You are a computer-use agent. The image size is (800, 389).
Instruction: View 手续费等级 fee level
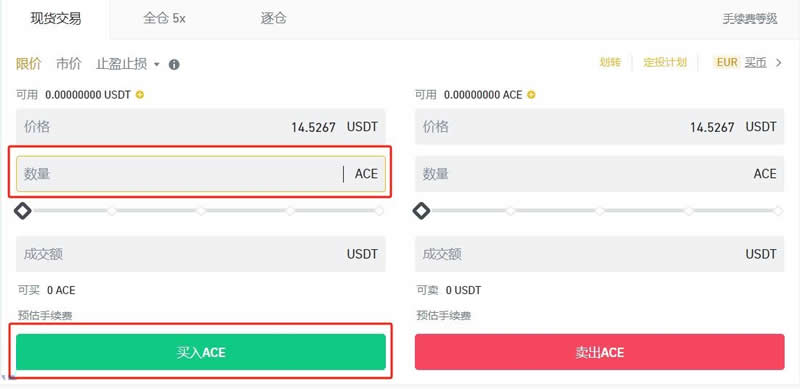[x=749, y=19]
